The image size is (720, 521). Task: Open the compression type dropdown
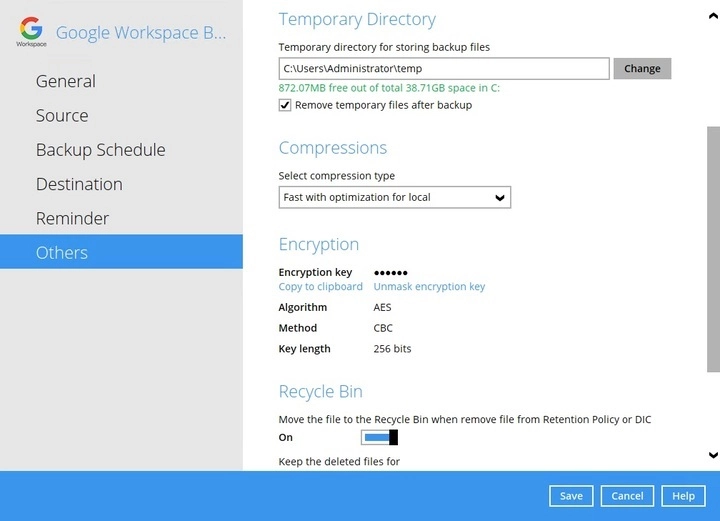pos(394,197)
